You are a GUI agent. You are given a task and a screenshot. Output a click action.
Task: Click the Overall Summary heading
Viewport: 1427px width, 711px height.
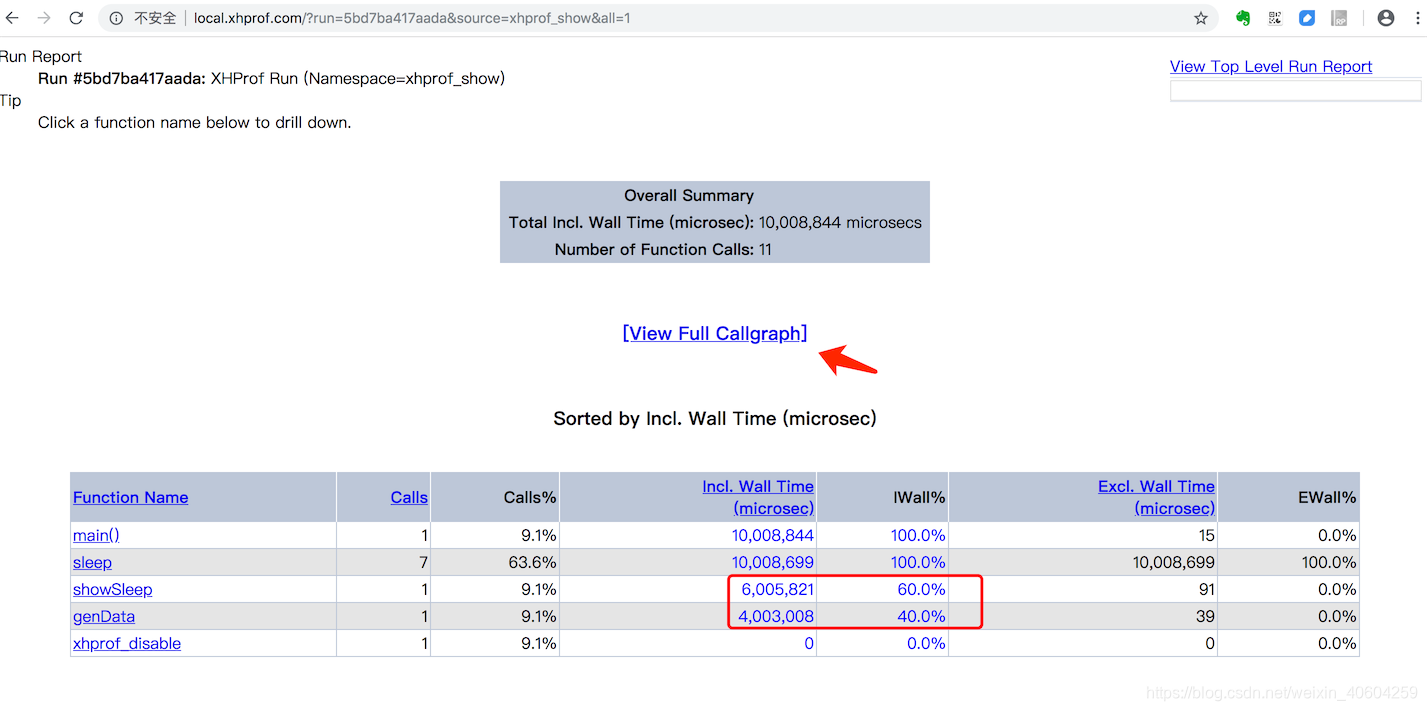(x=689, y=195)
